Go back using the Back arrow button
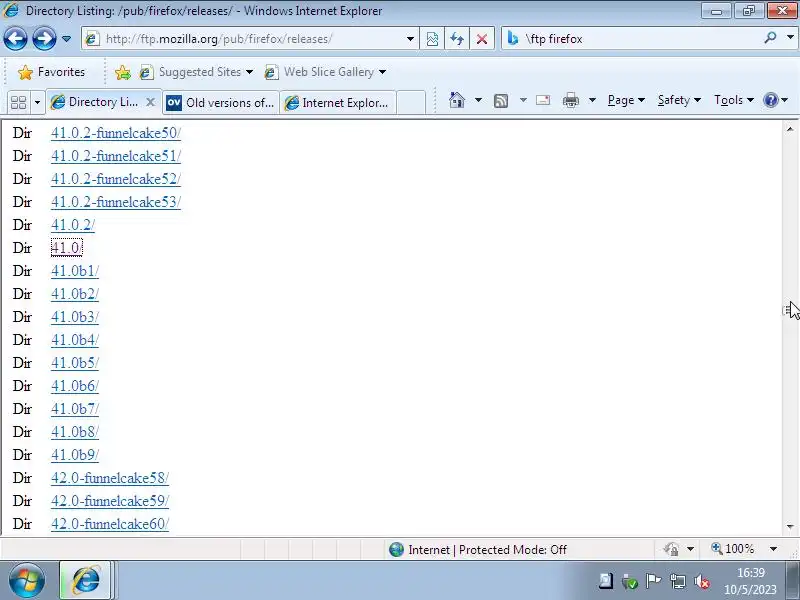 [15, 38]
